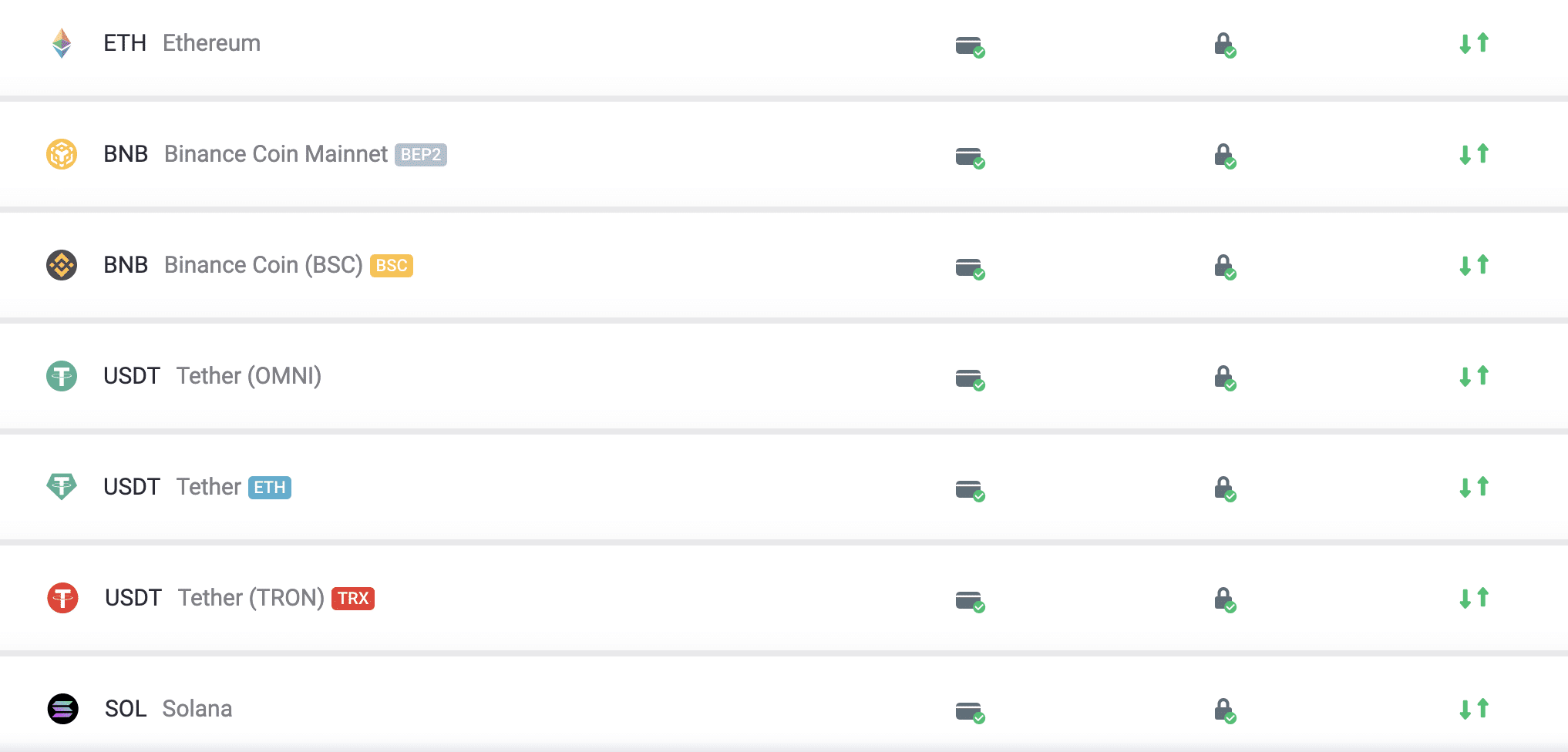The height and width of the screenshot is (752, 1568).
Task: Click deposit/withdraw arrows for Tether (TRON)
Action: pyautogui.click(x=1474, y=598)
